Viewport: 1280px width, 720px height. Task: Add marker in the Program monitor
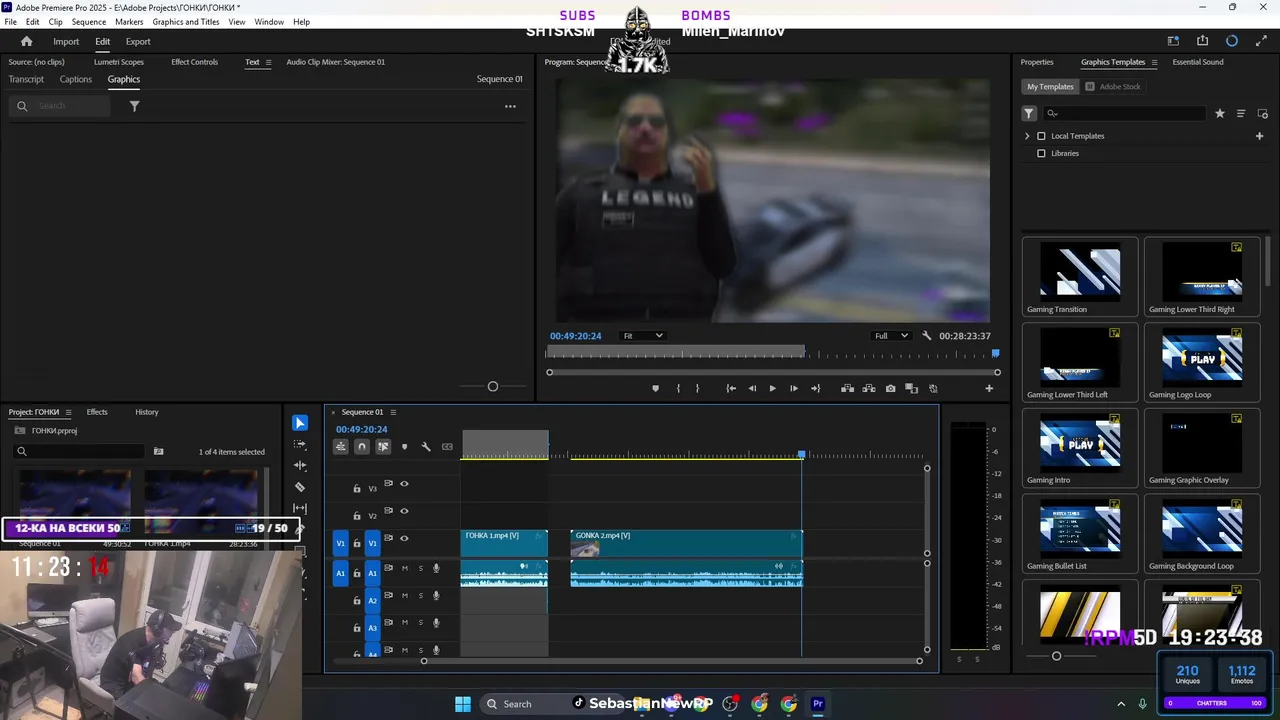pos(656,388)
